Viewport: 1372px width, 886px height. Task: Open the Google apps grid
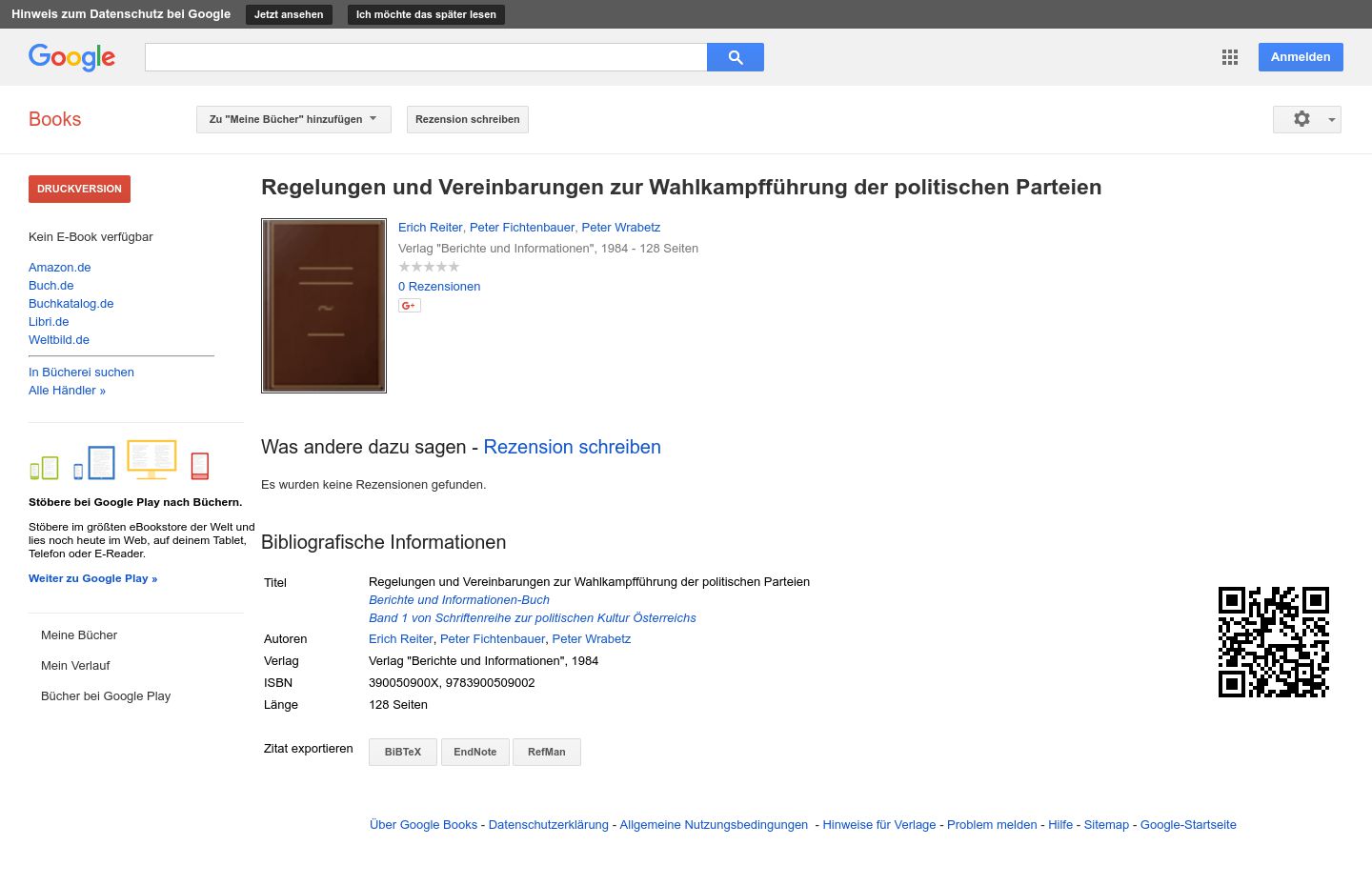click(1230, 57)
